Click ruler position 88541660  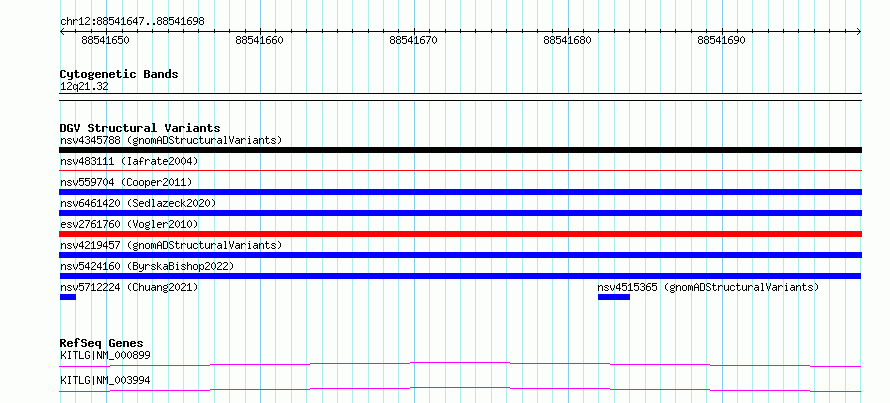pos(259,40)
